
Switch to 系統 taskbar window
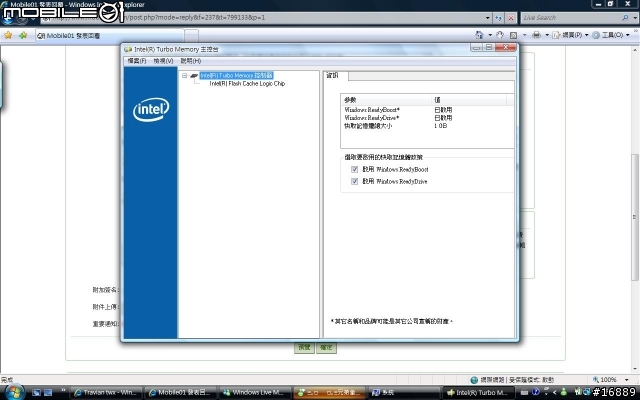(403, 393)
